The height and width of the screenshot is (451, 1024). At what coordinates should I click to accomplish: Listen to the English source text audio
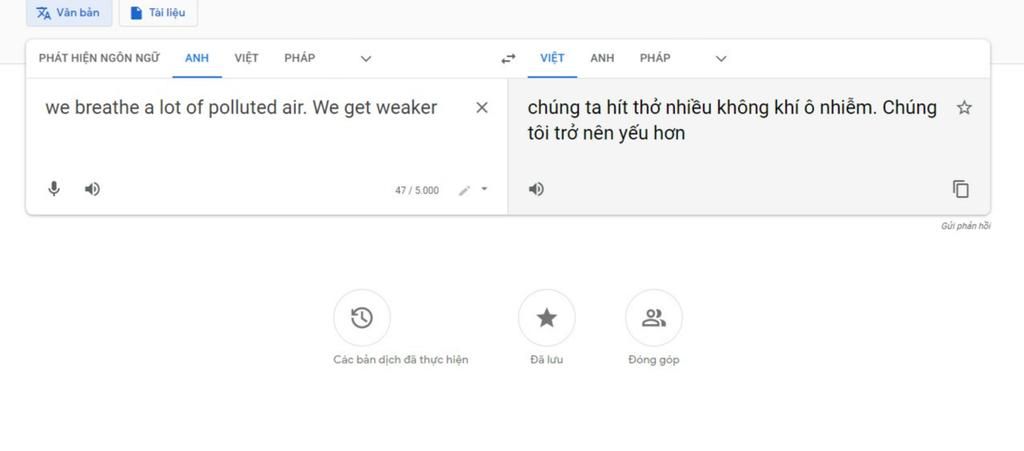[92, 189]
